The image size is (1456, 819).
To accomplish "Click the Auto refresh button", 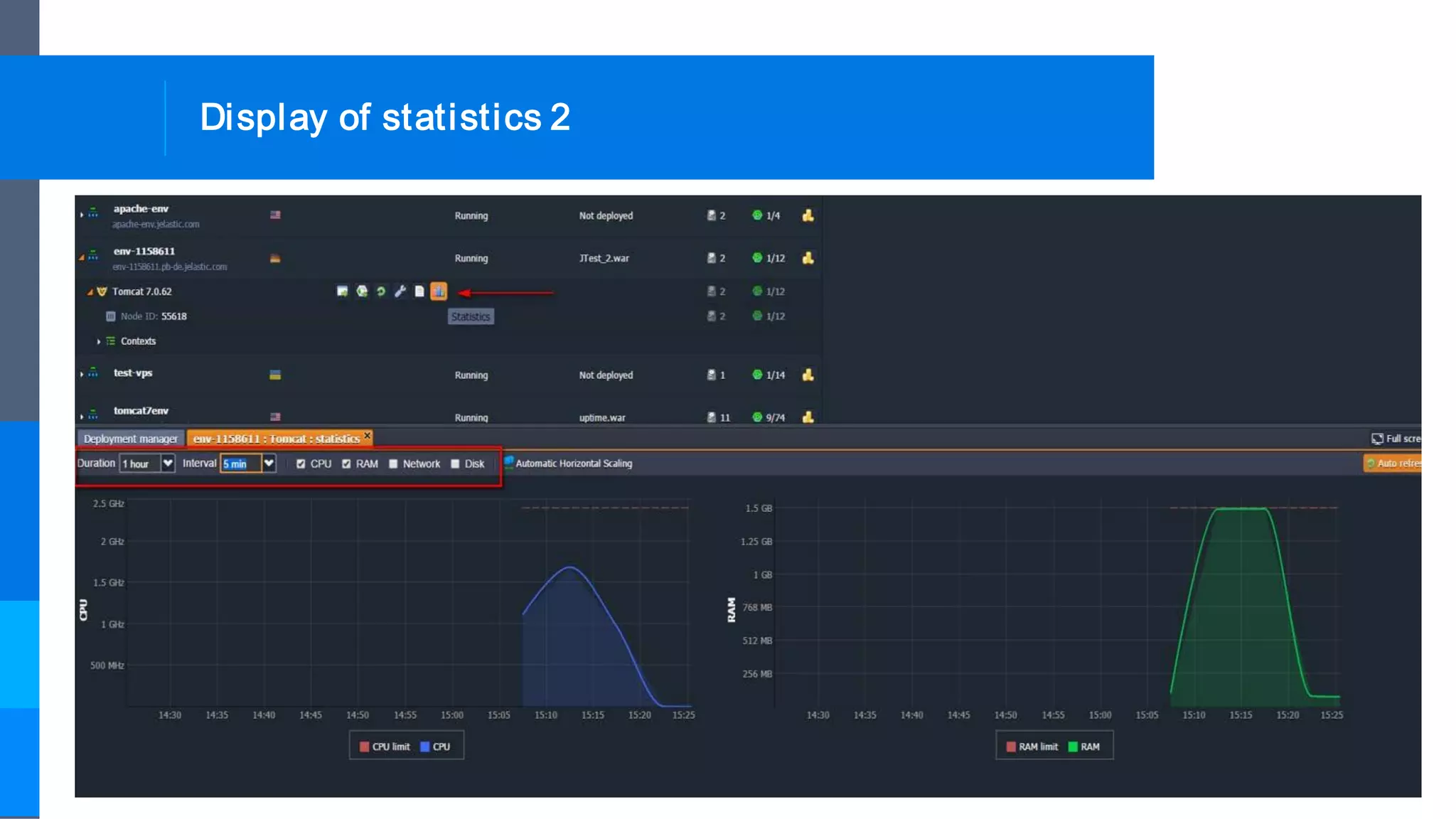I will pyautogui.click(x=1392, y=463).
